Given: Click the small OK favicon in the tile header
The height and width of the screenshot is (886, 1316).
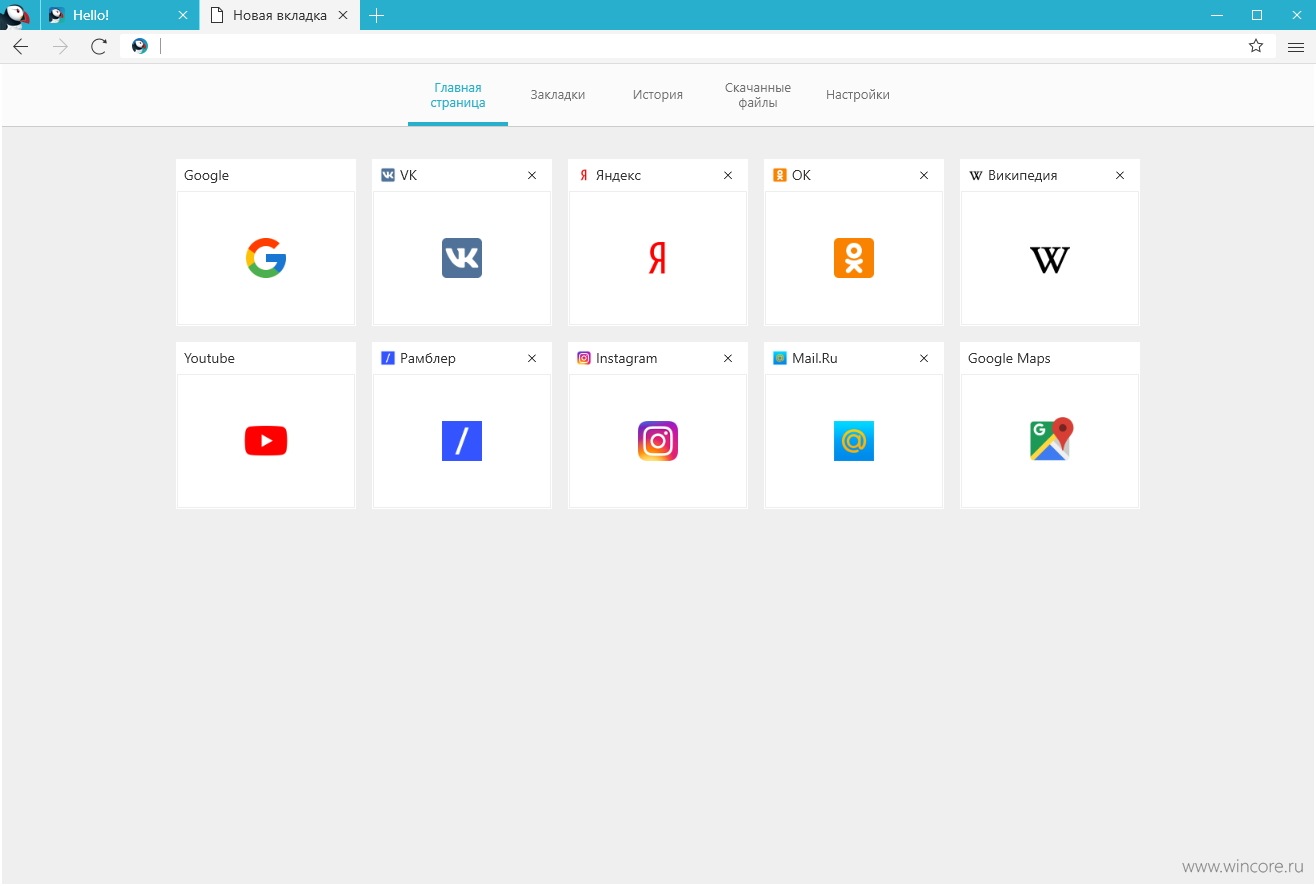Looking at the screenshot, I should pyautogui.click(x=780, y=175).
